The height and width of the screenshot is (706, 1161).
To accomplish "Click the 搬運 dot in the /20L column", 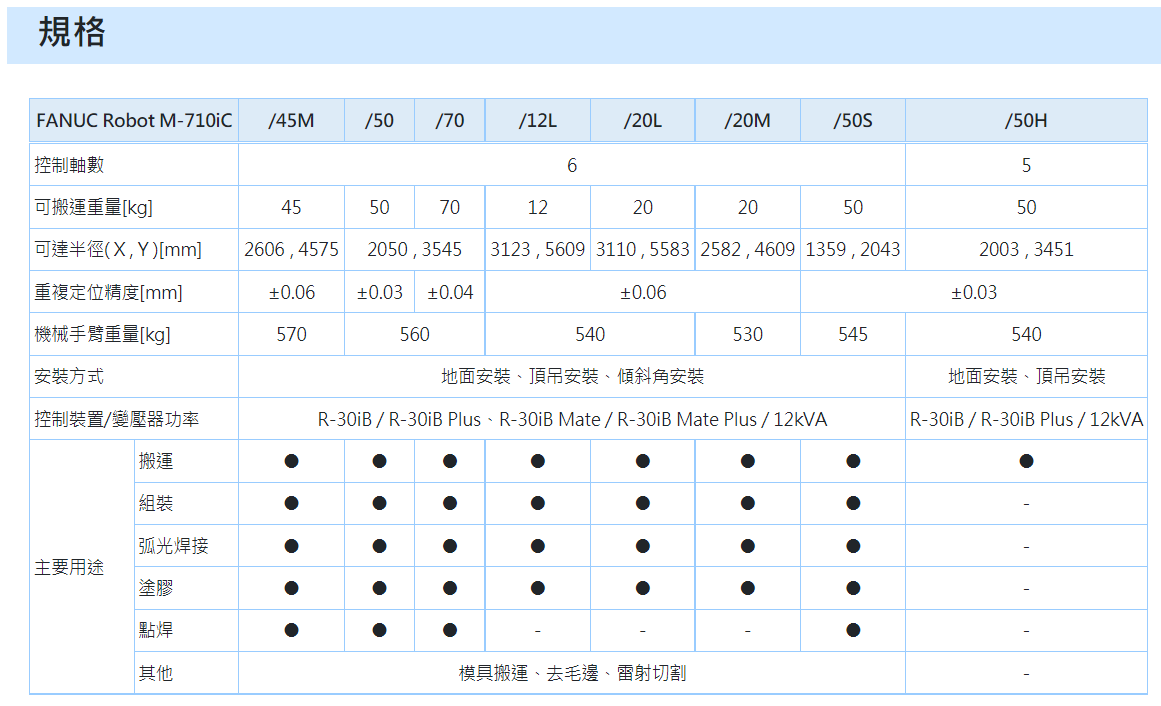I will pyautogui.click(x=642, y=461).
